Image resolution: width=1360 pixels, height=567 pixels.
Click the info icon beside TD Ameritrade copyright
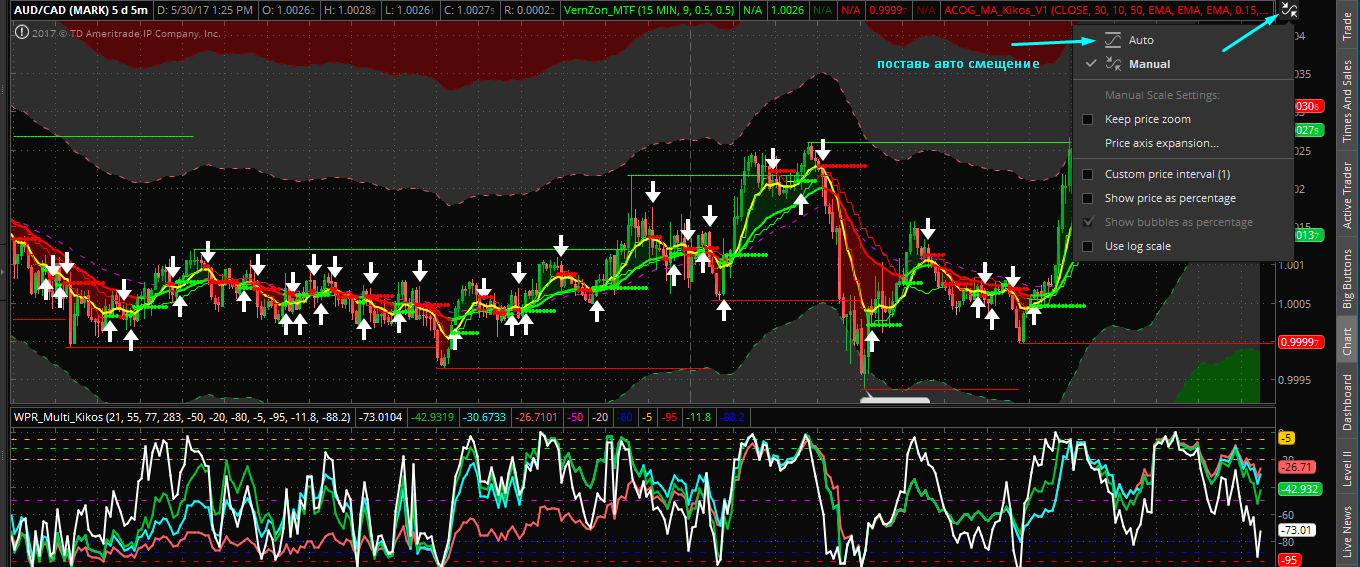coord(22,32)
